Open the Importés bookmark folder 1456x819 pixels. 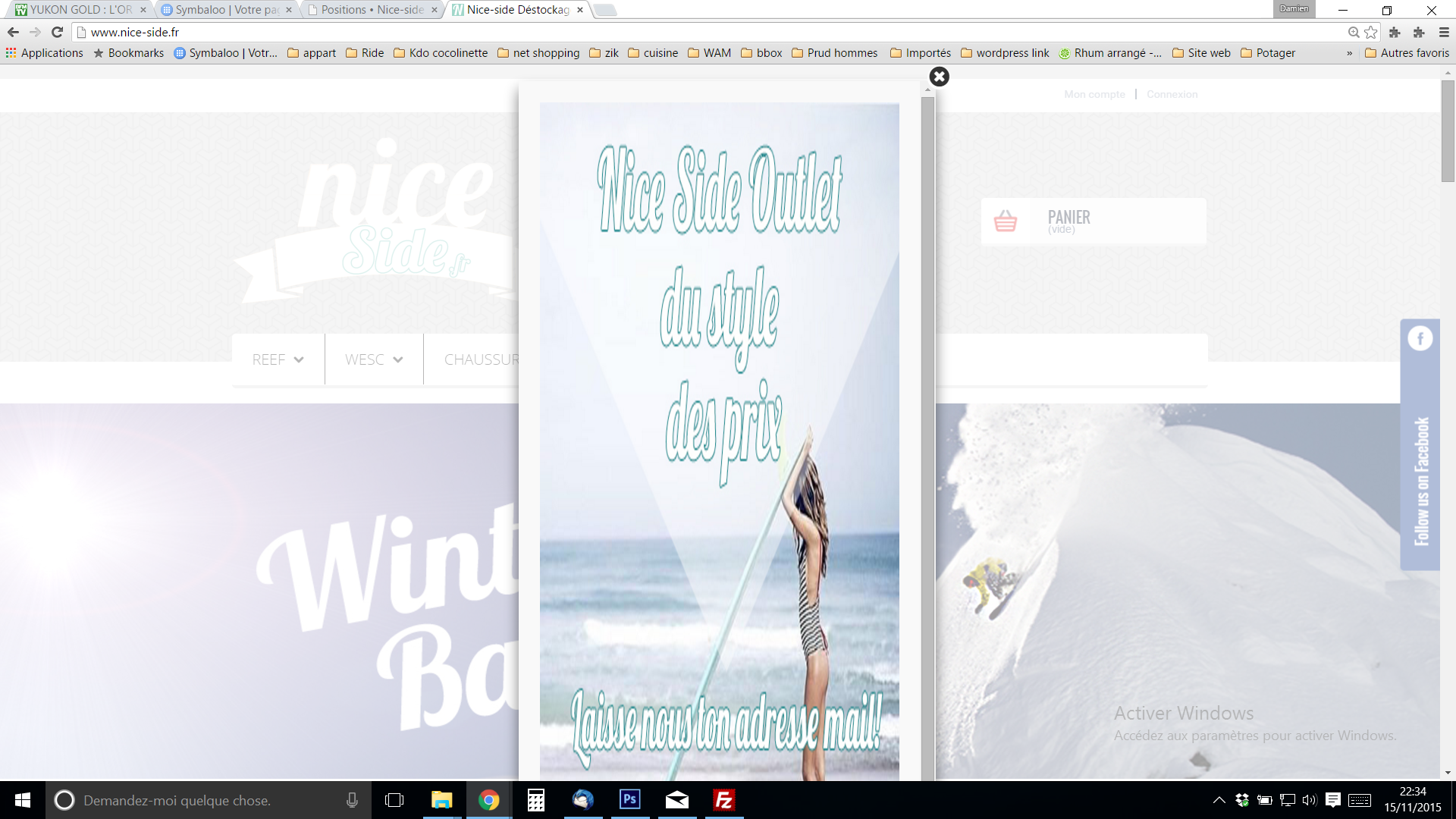click(x=921, y=53)
